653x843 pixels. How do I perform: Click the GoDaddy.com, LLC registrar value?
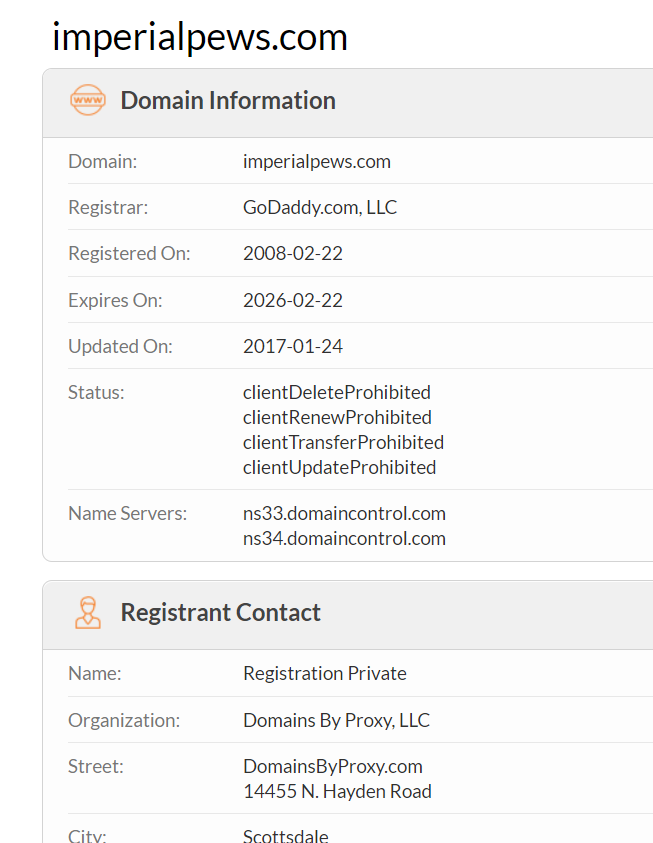(x=319, y=208)
